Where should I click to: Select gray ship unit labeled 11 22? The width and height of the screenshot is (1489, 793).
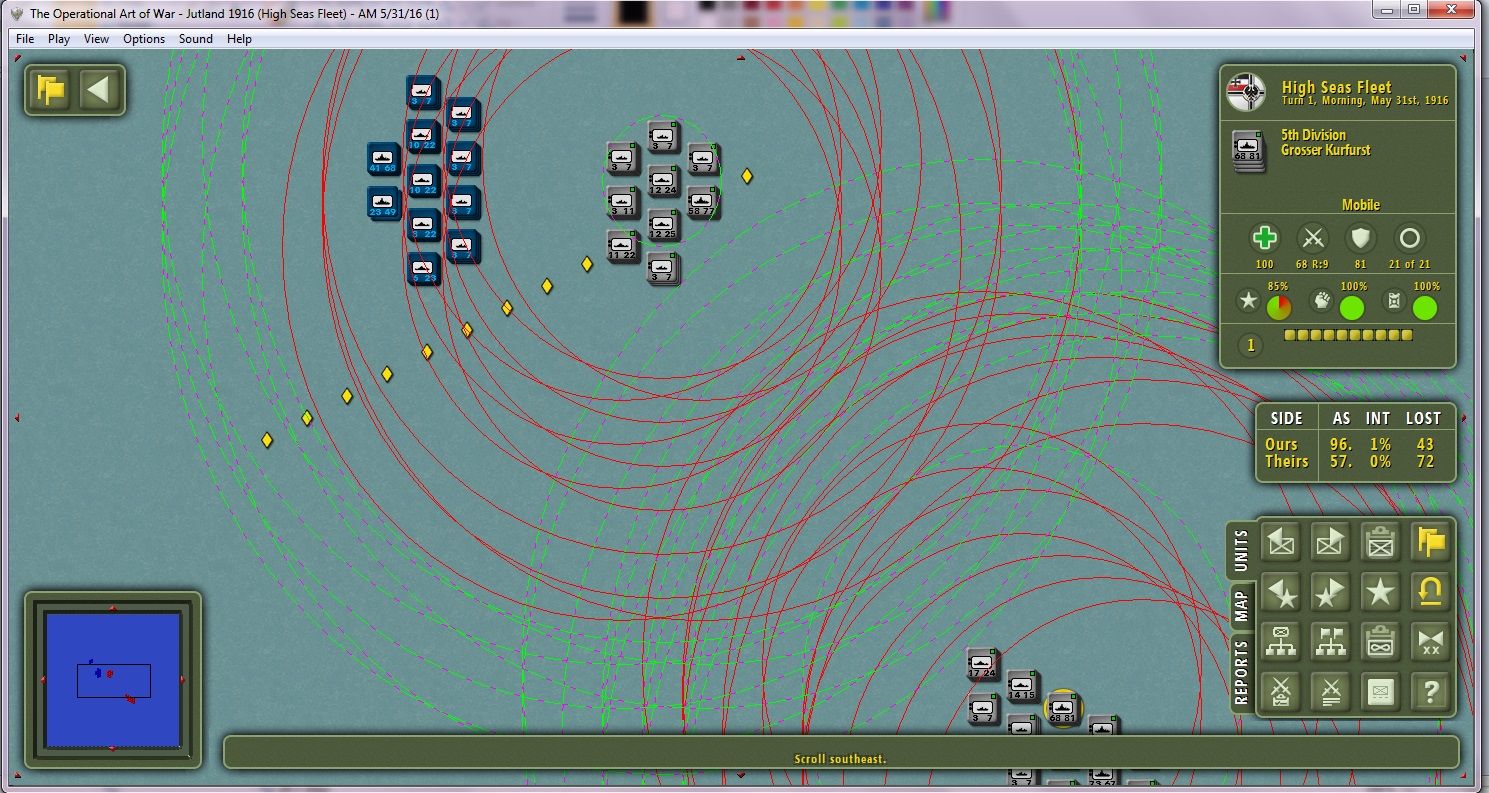622,246
